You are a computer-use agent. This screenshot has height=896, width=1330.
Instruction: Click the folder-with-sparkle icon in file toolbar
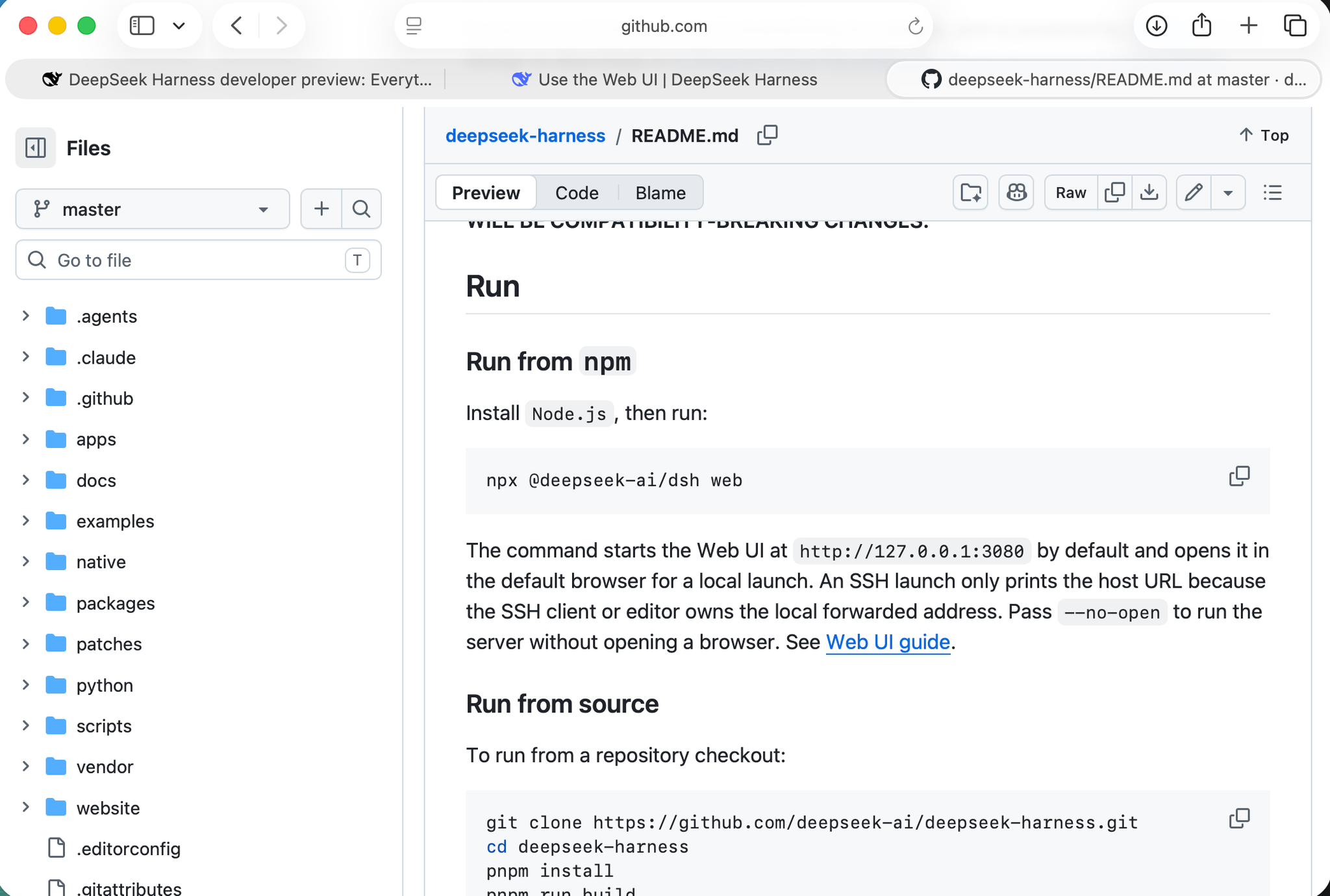pyautogui.click(x=971, y=192)
